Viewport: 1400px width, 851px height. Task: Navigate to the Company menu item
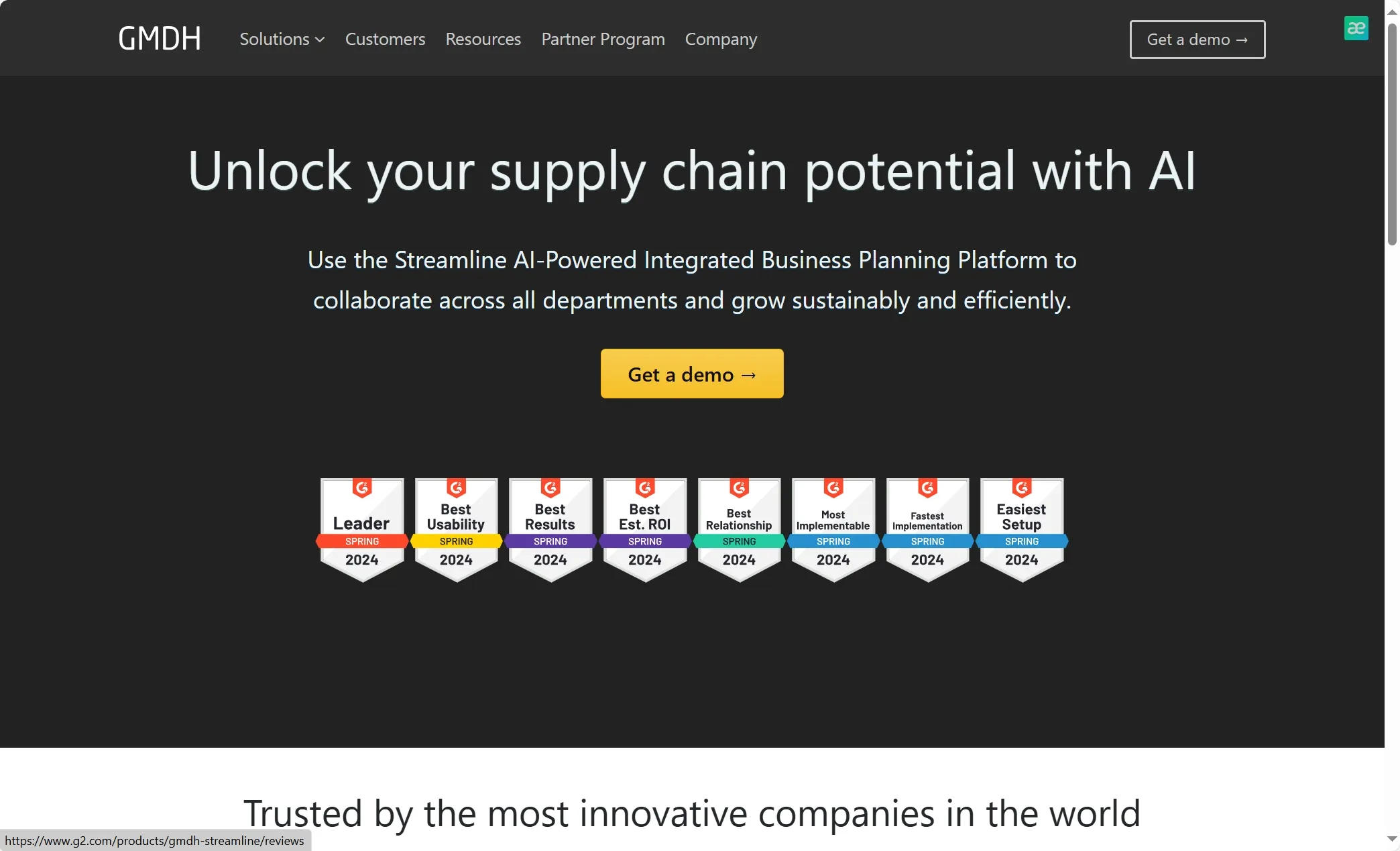(x=721, y=40)
